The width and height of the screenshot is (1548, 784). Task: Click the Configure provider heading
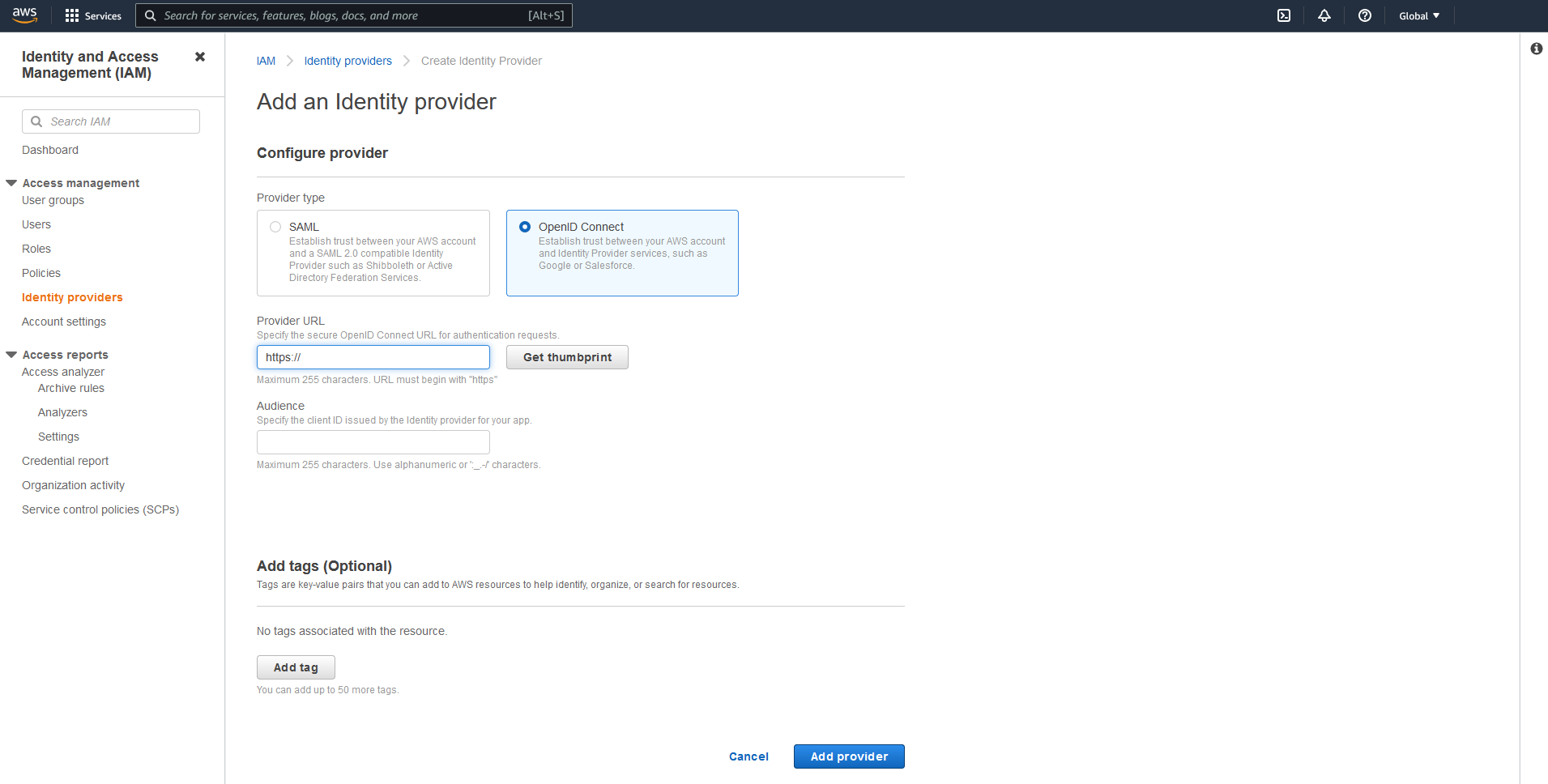pyautogui.click(x=322, y=153)
